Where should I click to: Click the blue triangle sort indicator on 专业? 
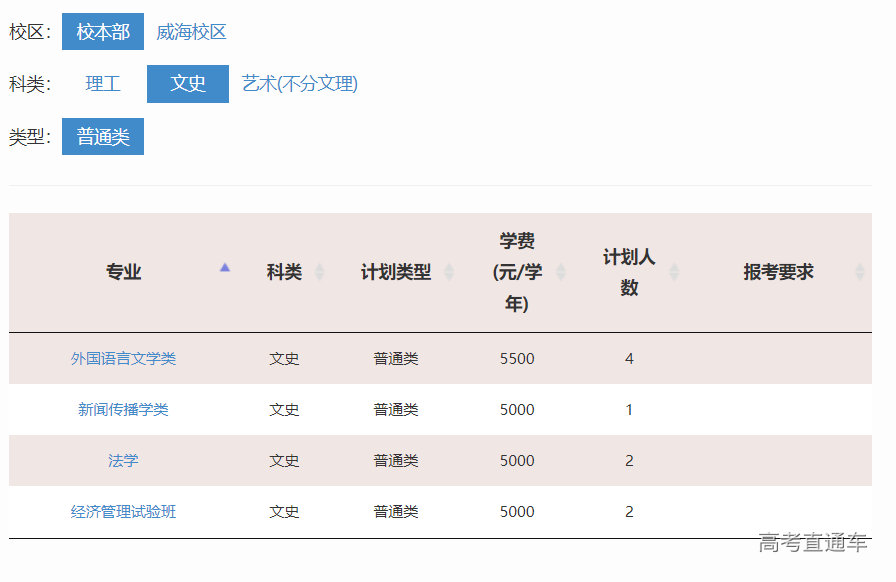tap(225, 267)
